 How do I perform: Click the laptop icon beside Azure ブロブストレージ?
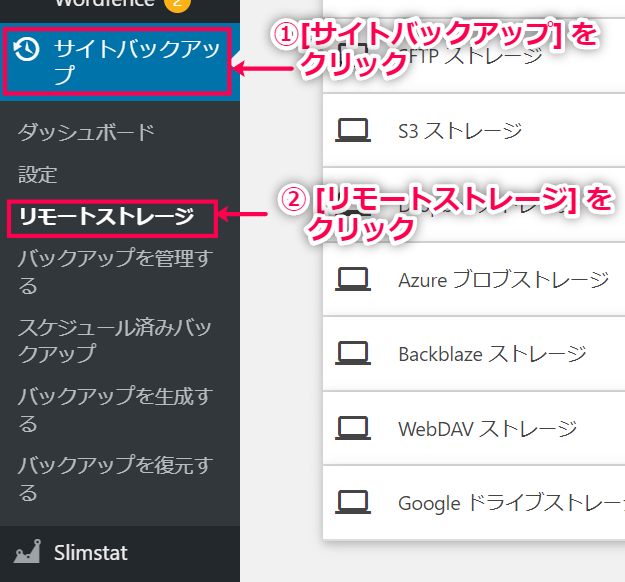pyautogui.click(x=353, y=278)
